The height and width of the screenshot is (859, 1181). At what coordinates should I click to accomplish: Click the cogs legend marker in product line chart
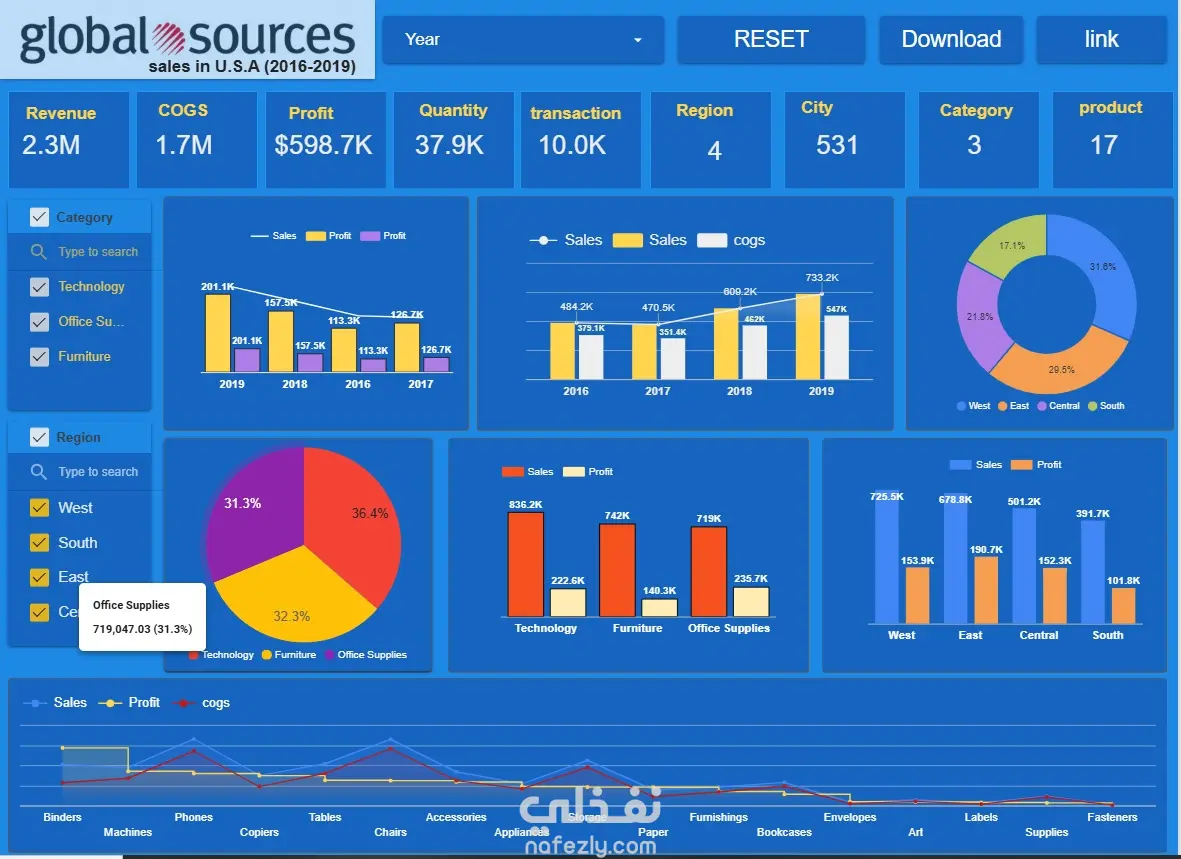click(x=184, y=703)
